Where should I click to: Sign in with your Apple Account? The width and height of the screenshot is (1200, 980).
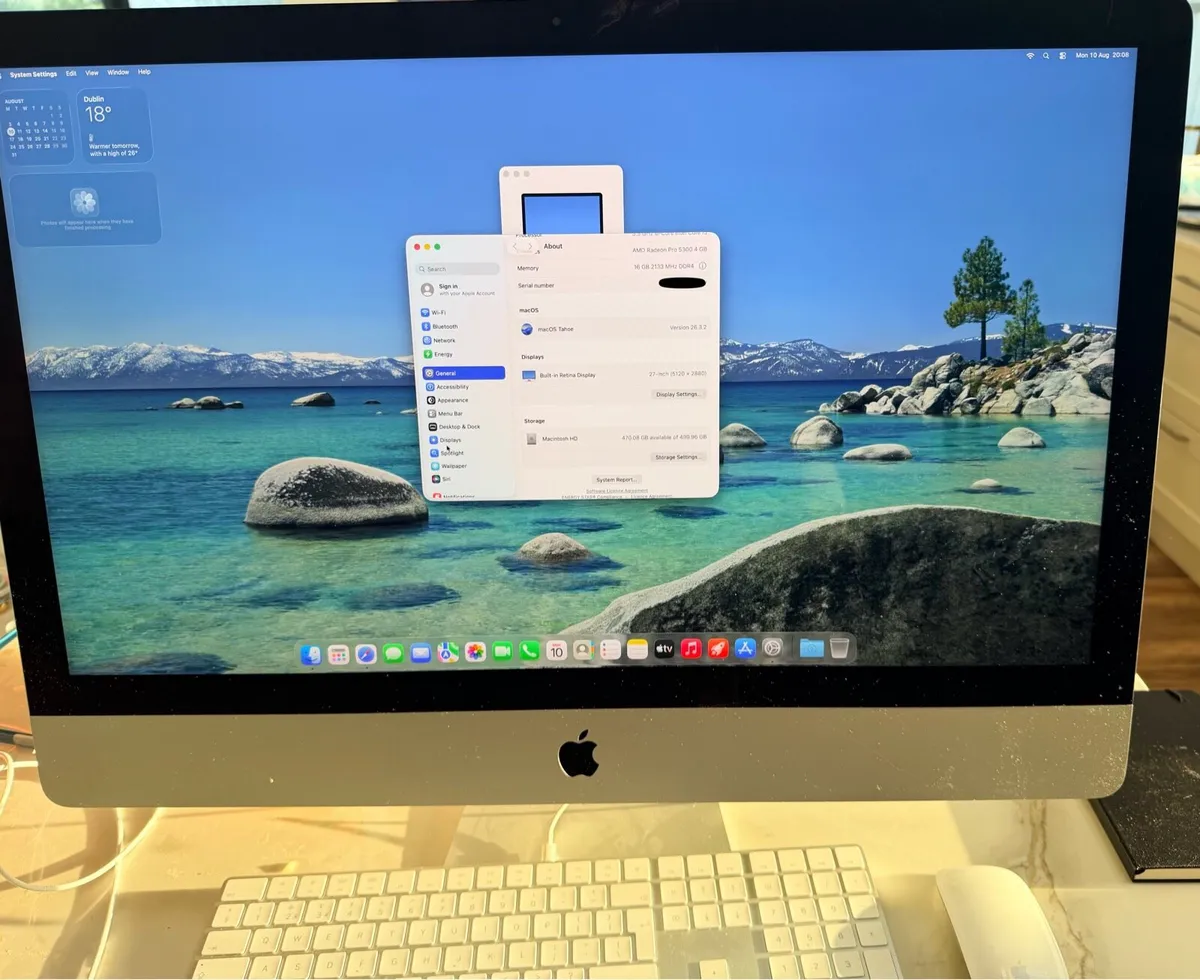point(457,290)
